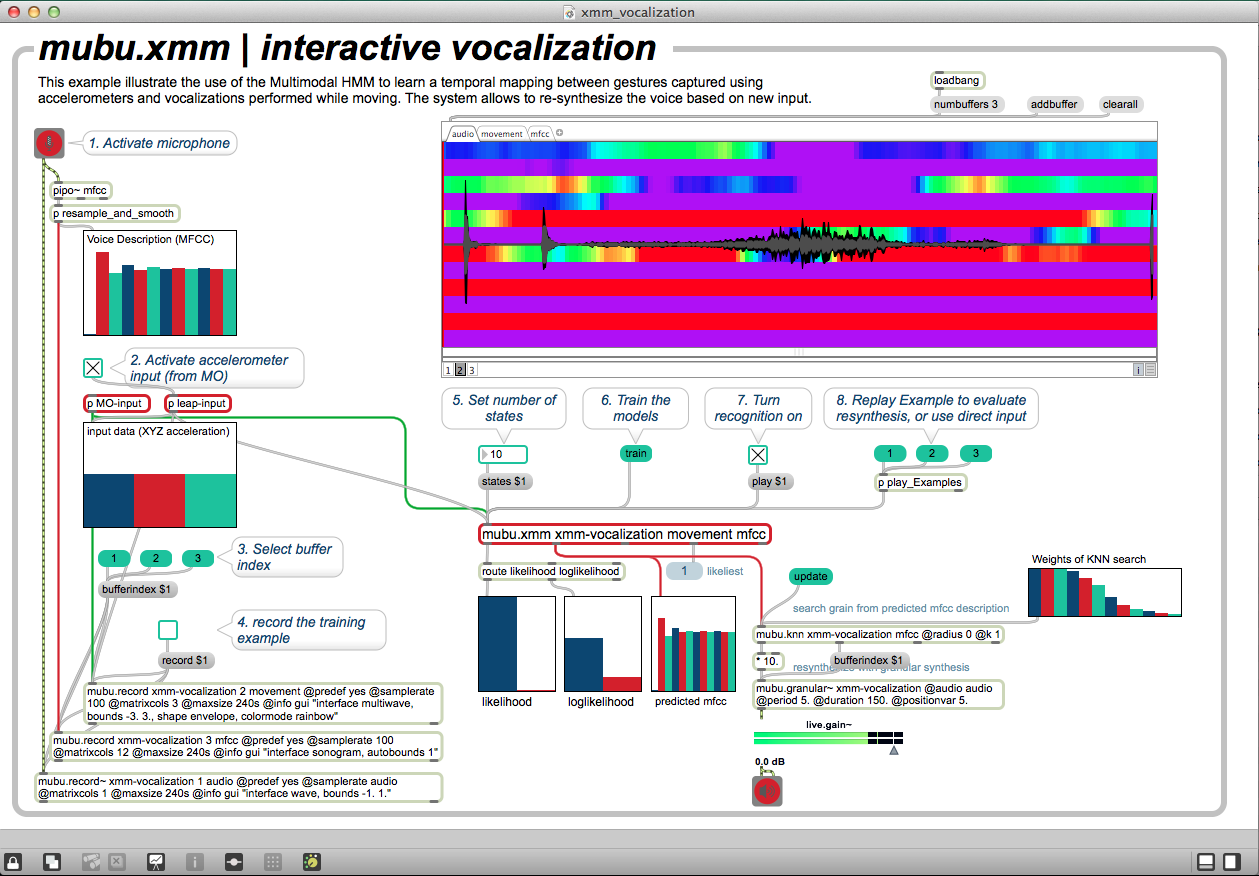
Task: Adjust the live.gain~ slider
Action: 828,738
